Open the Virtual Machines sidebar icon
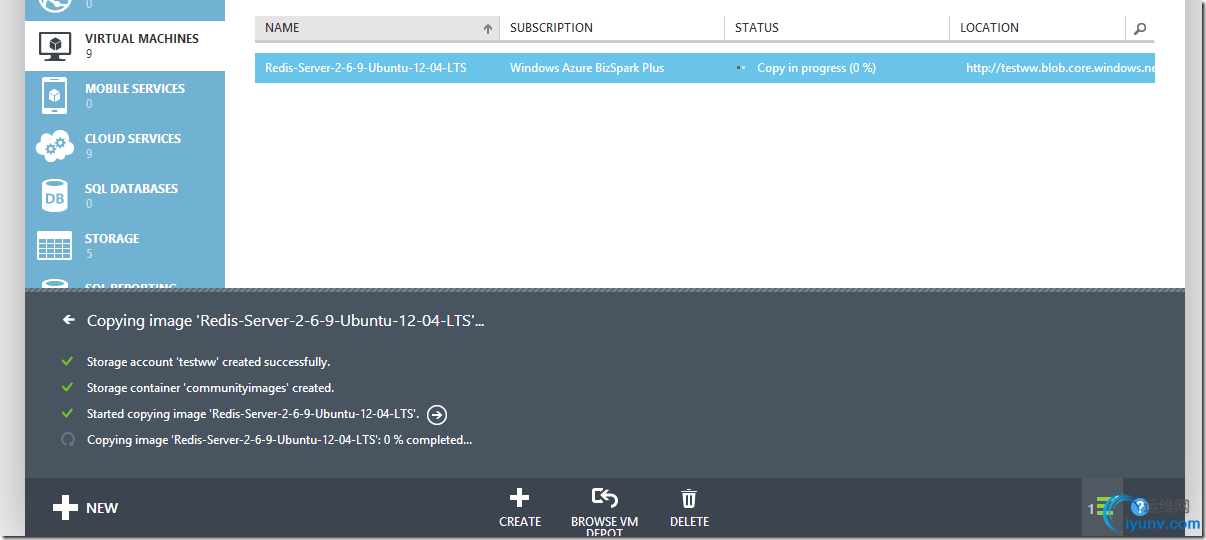The image size is (1206, 540). [55, 45]
